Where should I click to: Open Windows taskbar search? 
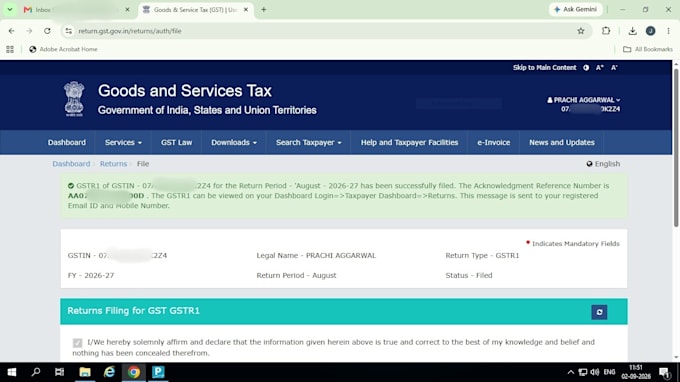pos(36,372)
